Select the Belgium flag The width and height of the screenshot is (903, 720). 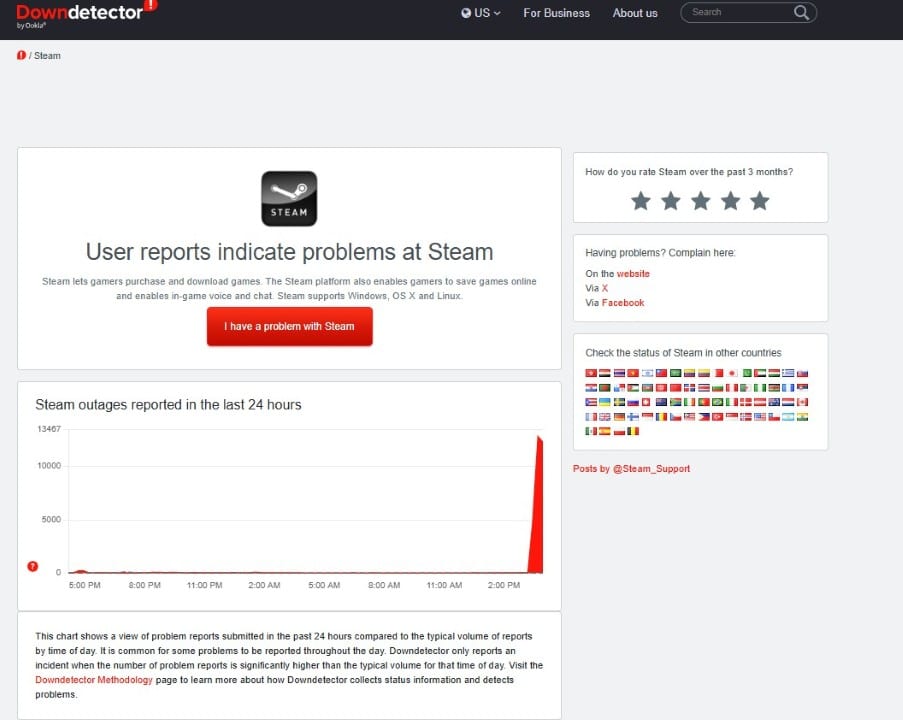pos(633,431)
